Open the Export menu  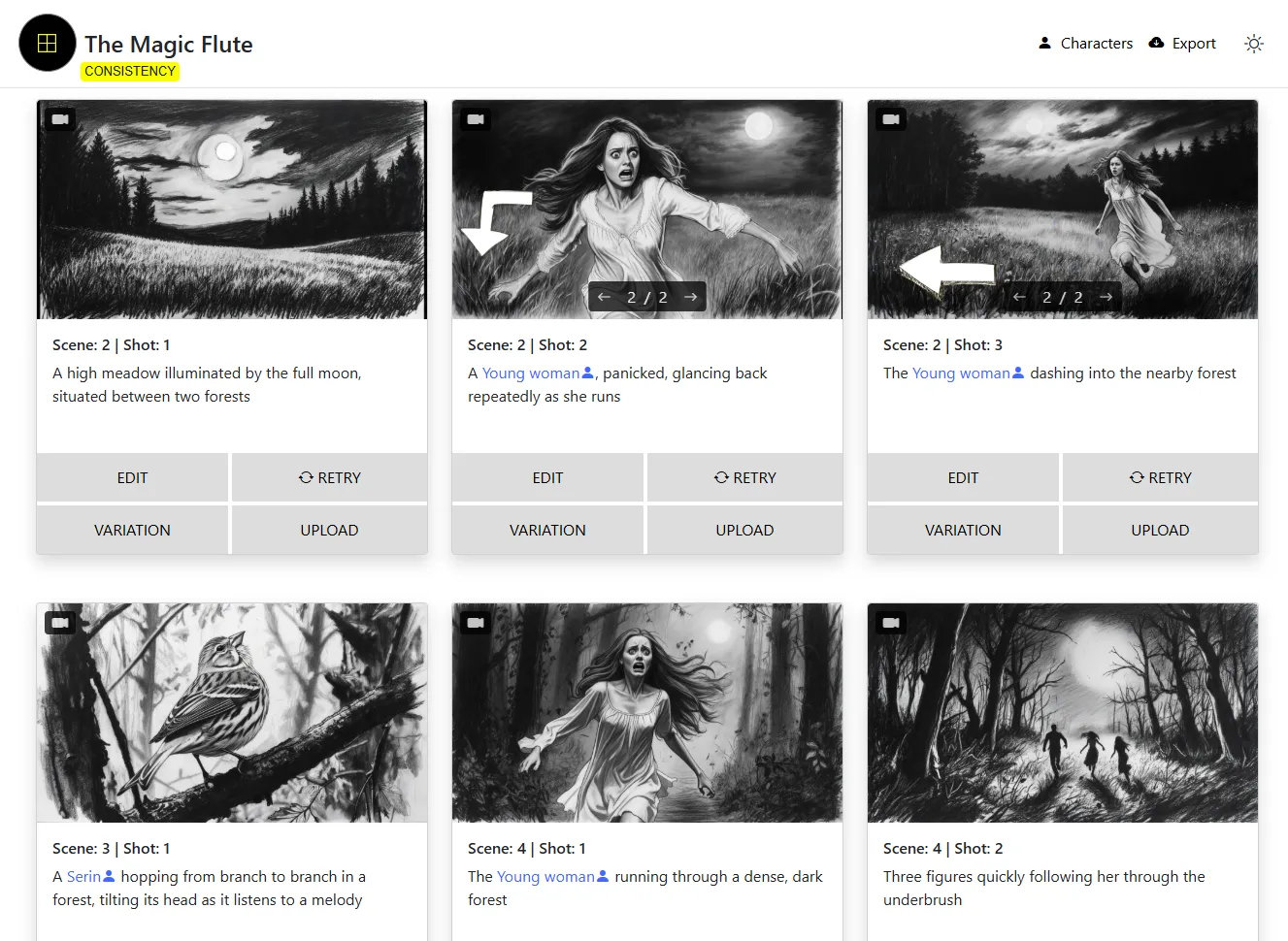tap(1182, 43)
